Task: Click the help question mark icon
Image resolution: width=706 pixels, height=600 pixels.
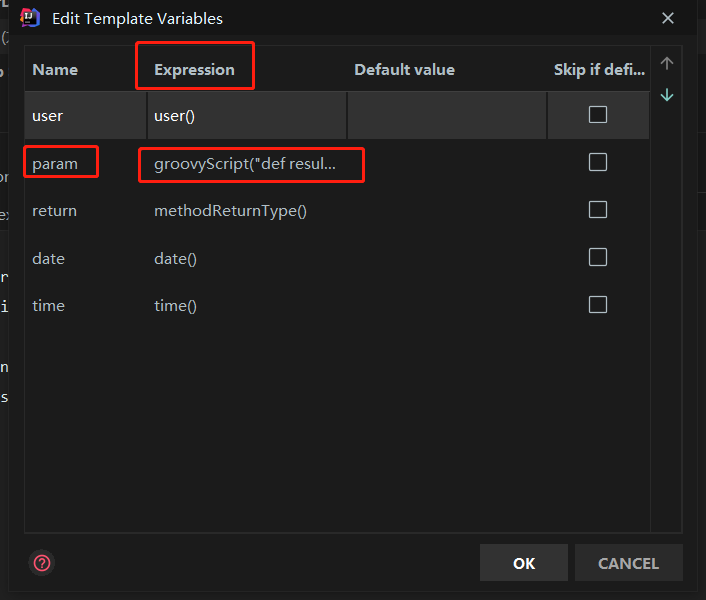Action: (x=42, y=563)
